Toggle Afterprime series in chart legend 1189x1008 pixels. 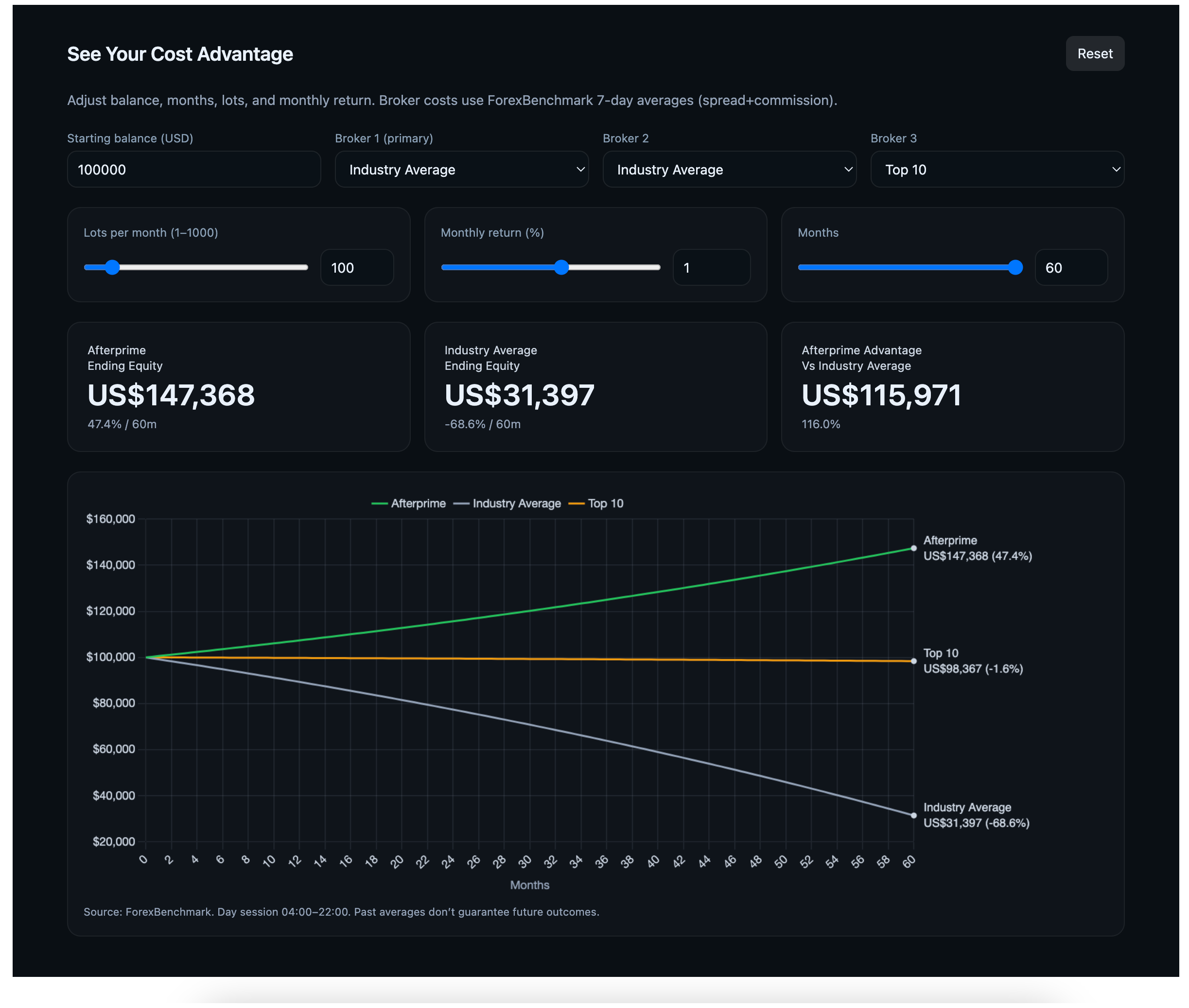click(x=408, y=504)
